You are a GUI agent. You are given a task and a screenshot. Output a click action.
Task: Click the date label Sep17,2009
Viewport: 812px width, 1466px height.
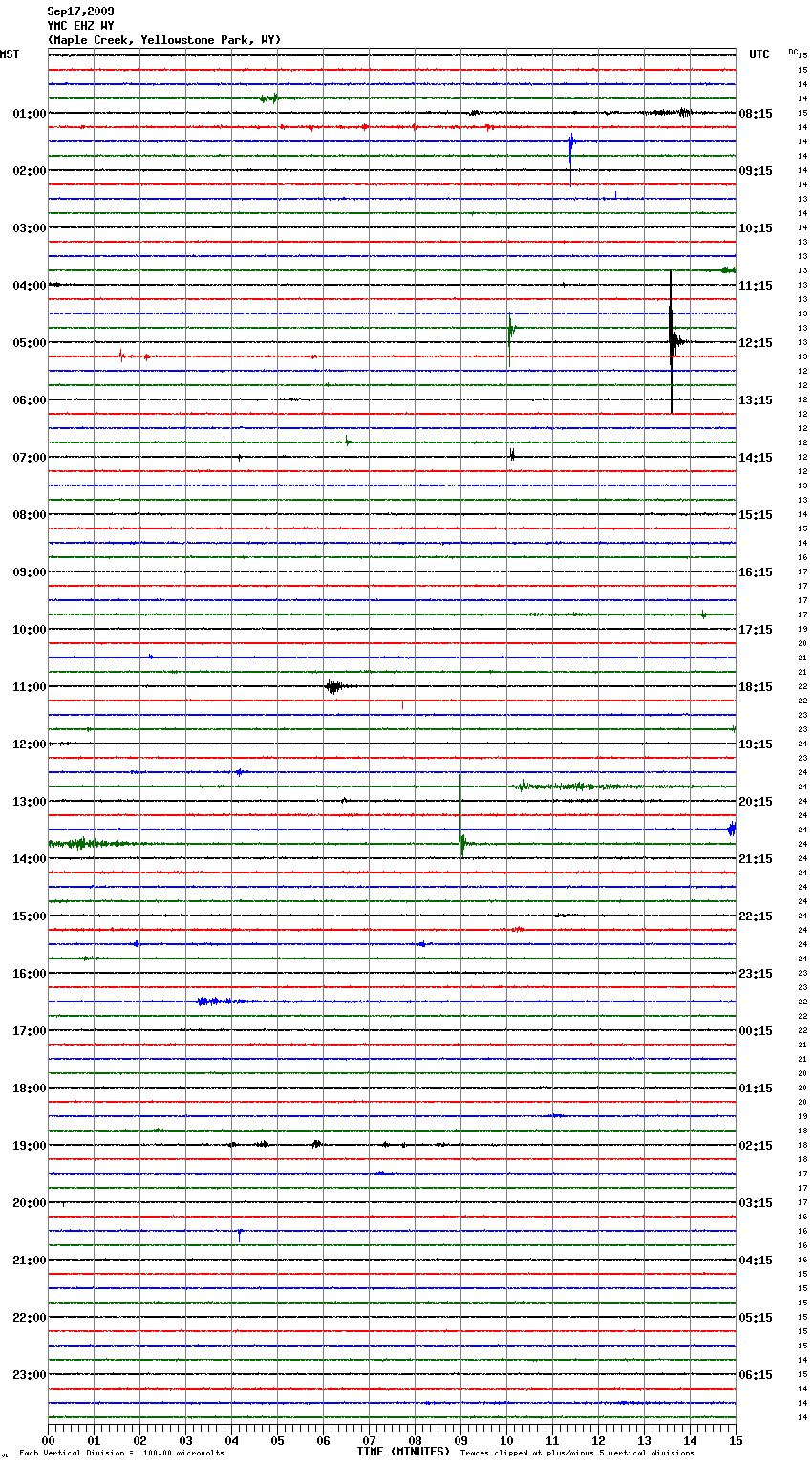(x=80, y=11)
